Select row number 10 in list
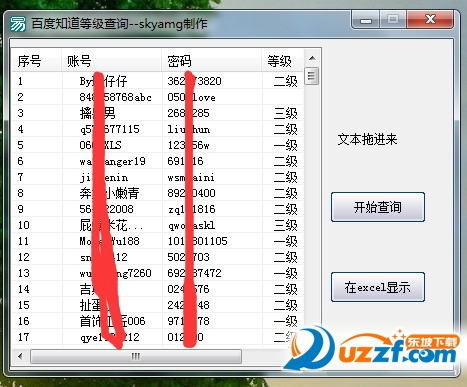This screenshot has height=387, width=467. coord(157,225)
